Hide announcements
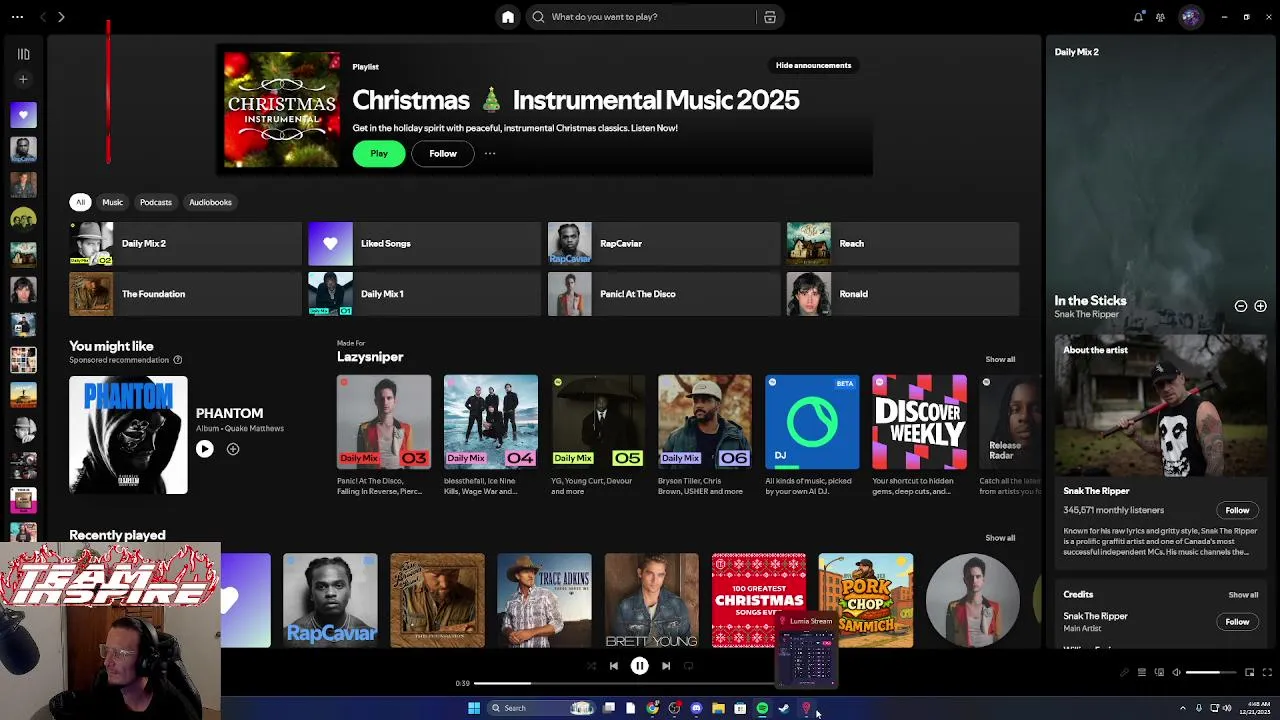Screen dimensions: 1280x720 click(x=814, y=66)
